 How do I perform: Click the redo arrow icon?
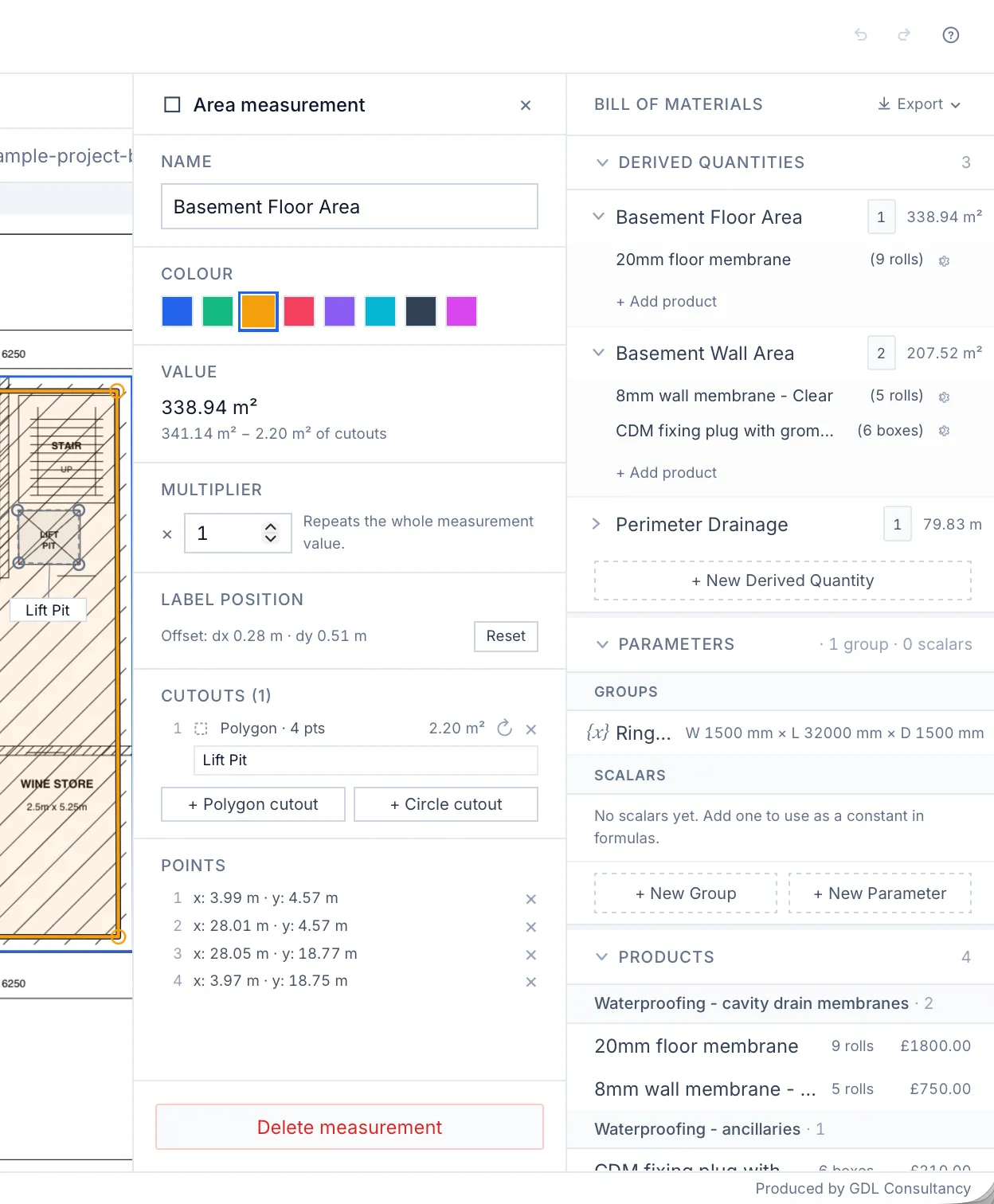[904, 35]
